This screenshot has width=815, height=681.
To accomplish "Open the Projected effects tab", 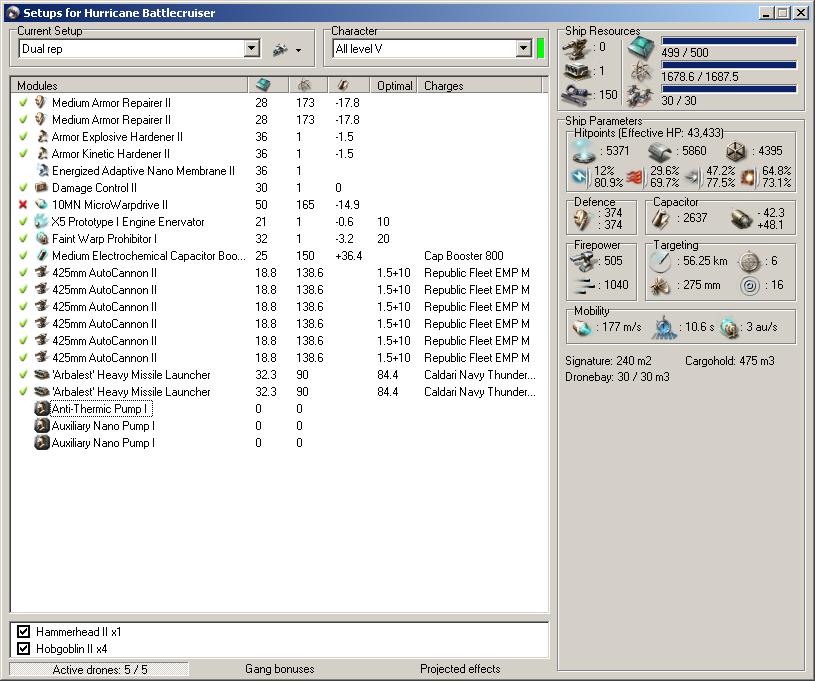I will pos(459,669).
